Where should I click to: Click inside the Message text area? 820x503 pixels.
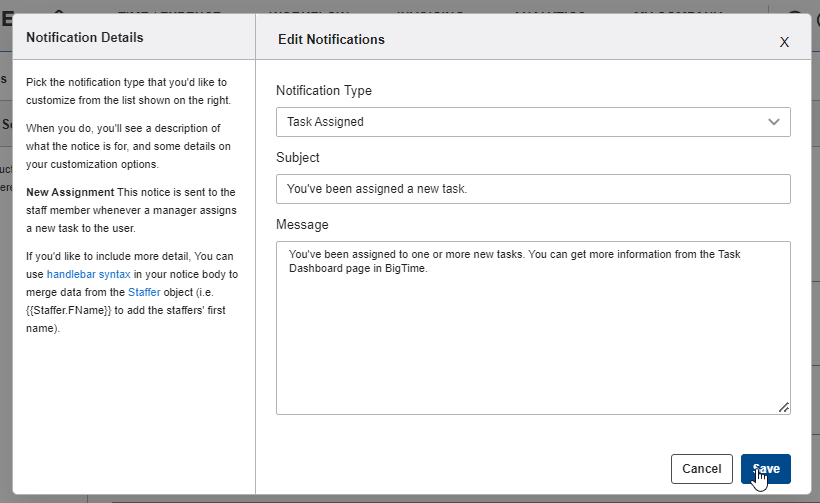click(x=533, y=330)
